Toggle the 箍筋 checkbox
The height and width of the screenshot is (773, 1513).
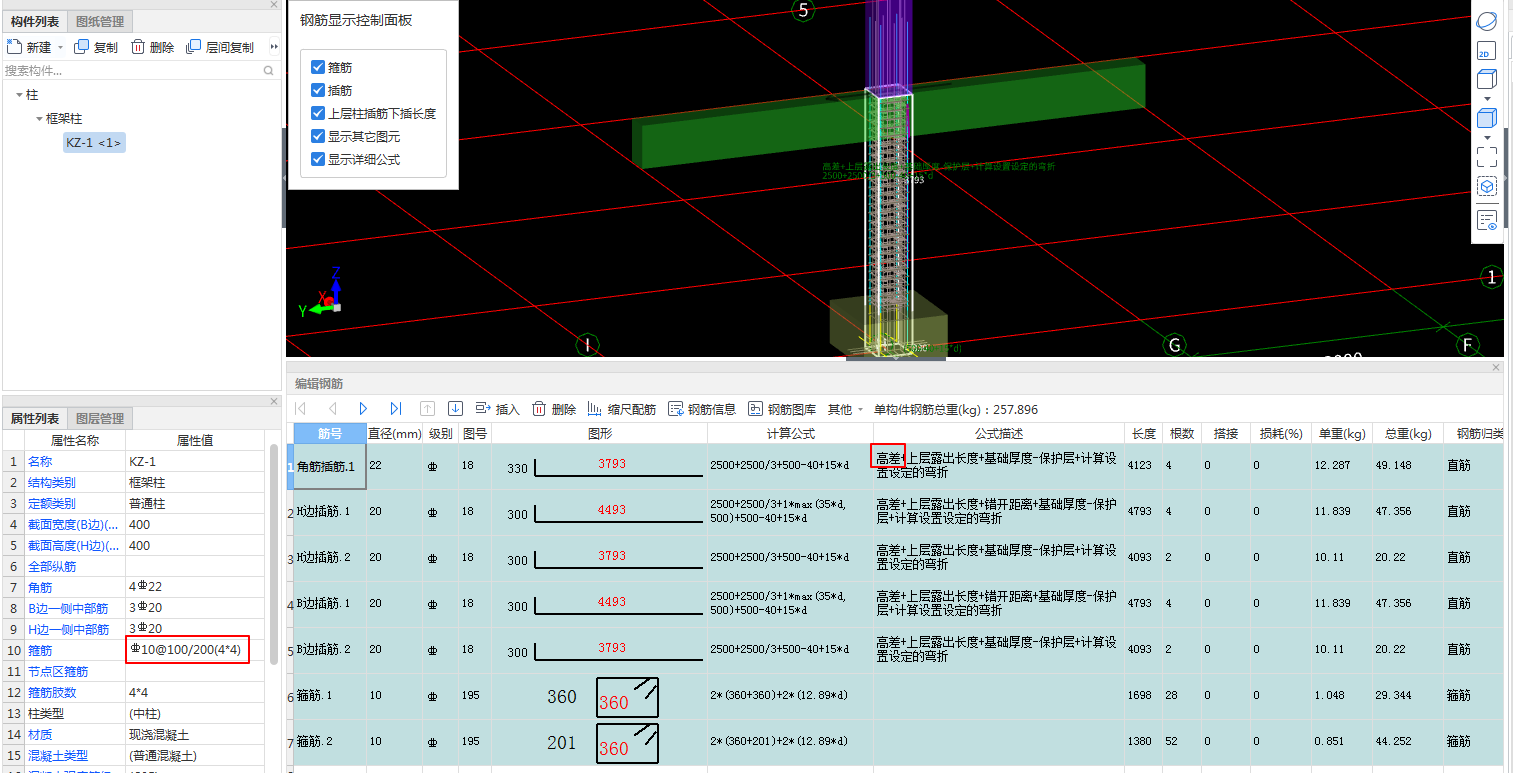coord(318,67)
